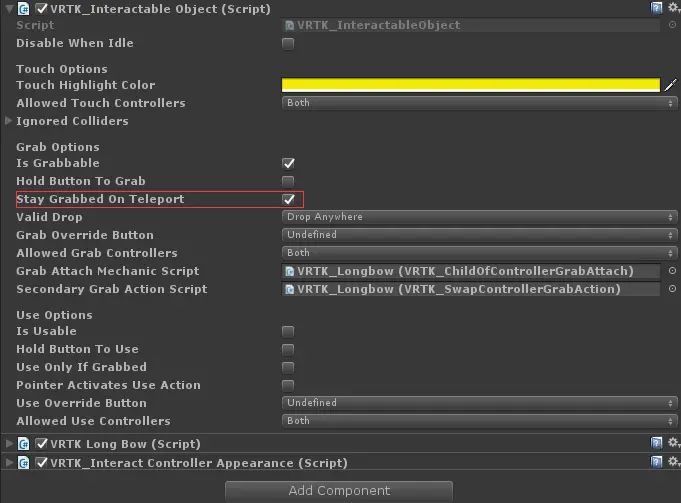Open settings gear for VRTK Long Bow
The width and height of the screenshot is (681, 503).
[x=673, y=443]
